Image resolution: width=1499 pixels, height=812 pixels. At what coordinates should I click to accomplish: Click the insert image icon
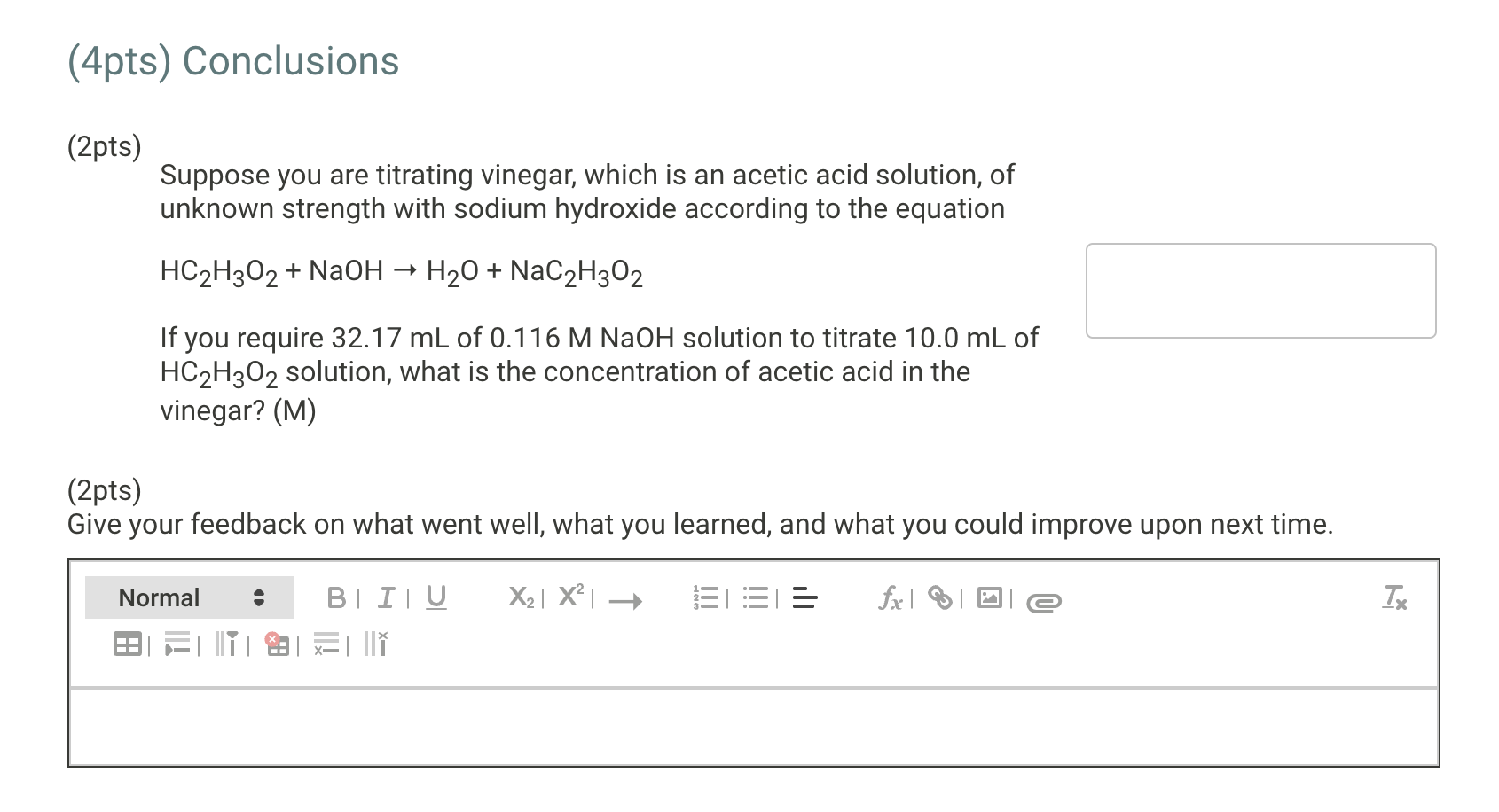[989, 599]
